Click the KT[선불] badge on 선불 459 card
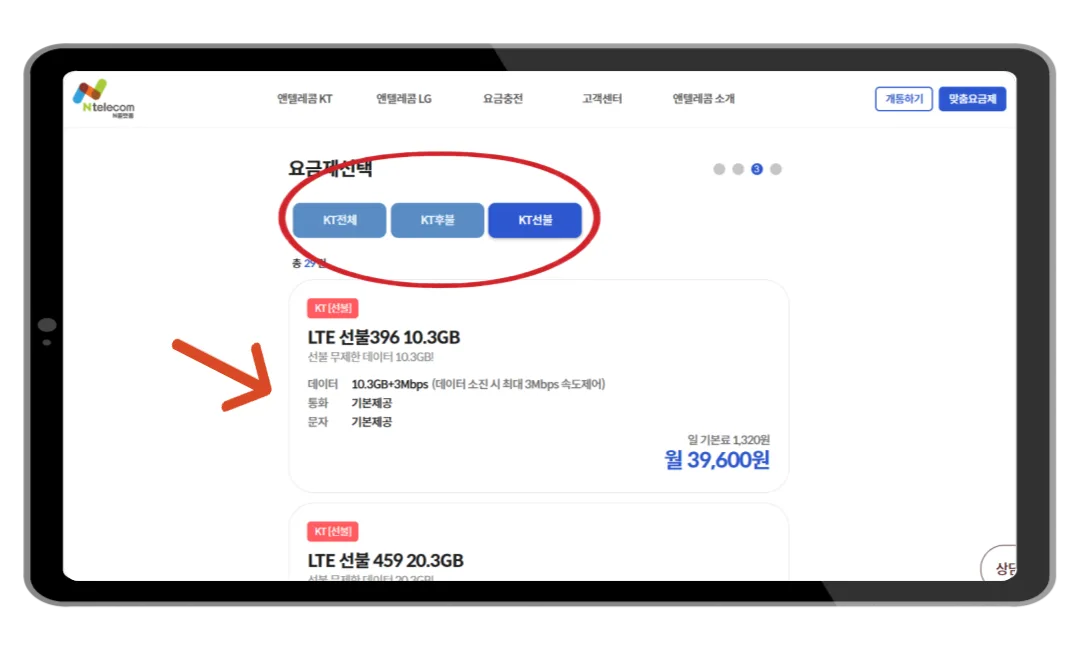 pyautogui.click(x=333, y=532)
